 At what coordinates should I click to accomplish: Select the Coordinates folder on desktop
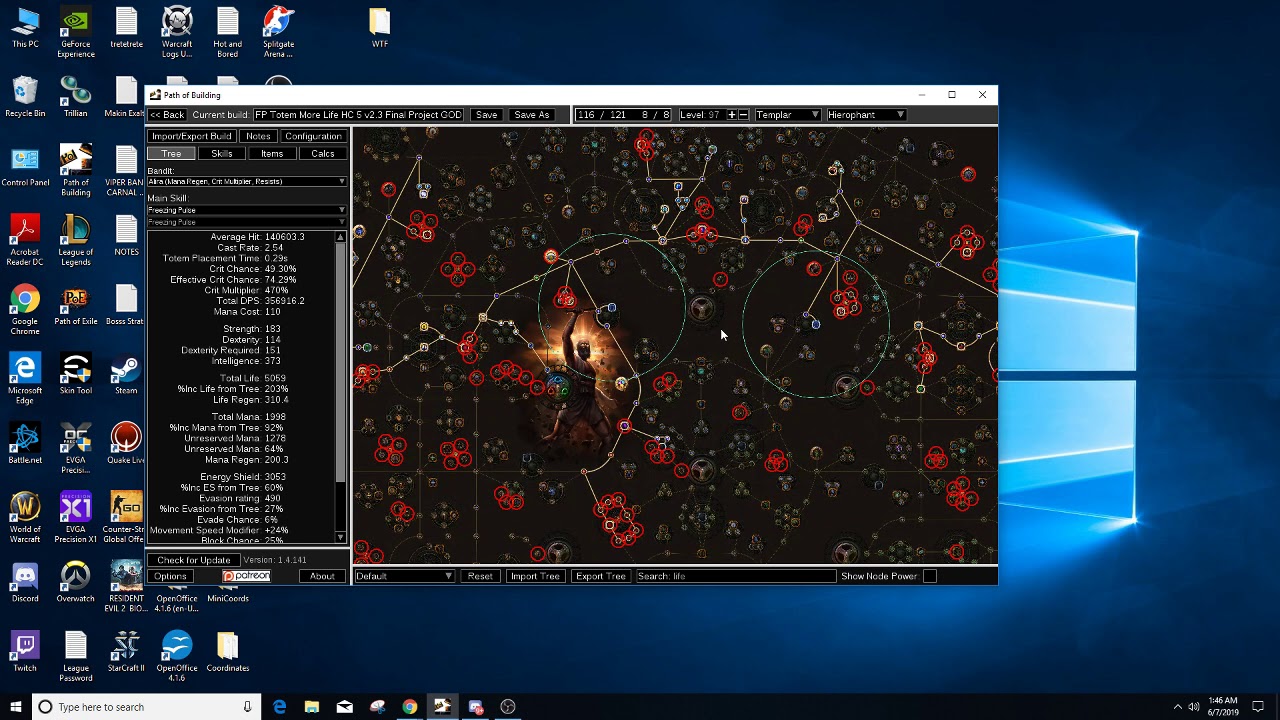tap(227, 651)
